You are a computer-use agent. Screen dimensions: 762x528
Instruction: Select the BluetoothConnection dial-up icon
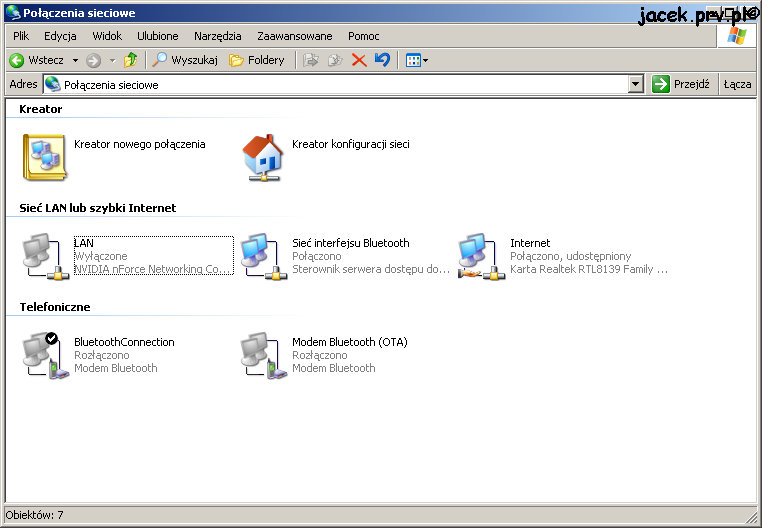pyautogui.click(x=46, y=355)
